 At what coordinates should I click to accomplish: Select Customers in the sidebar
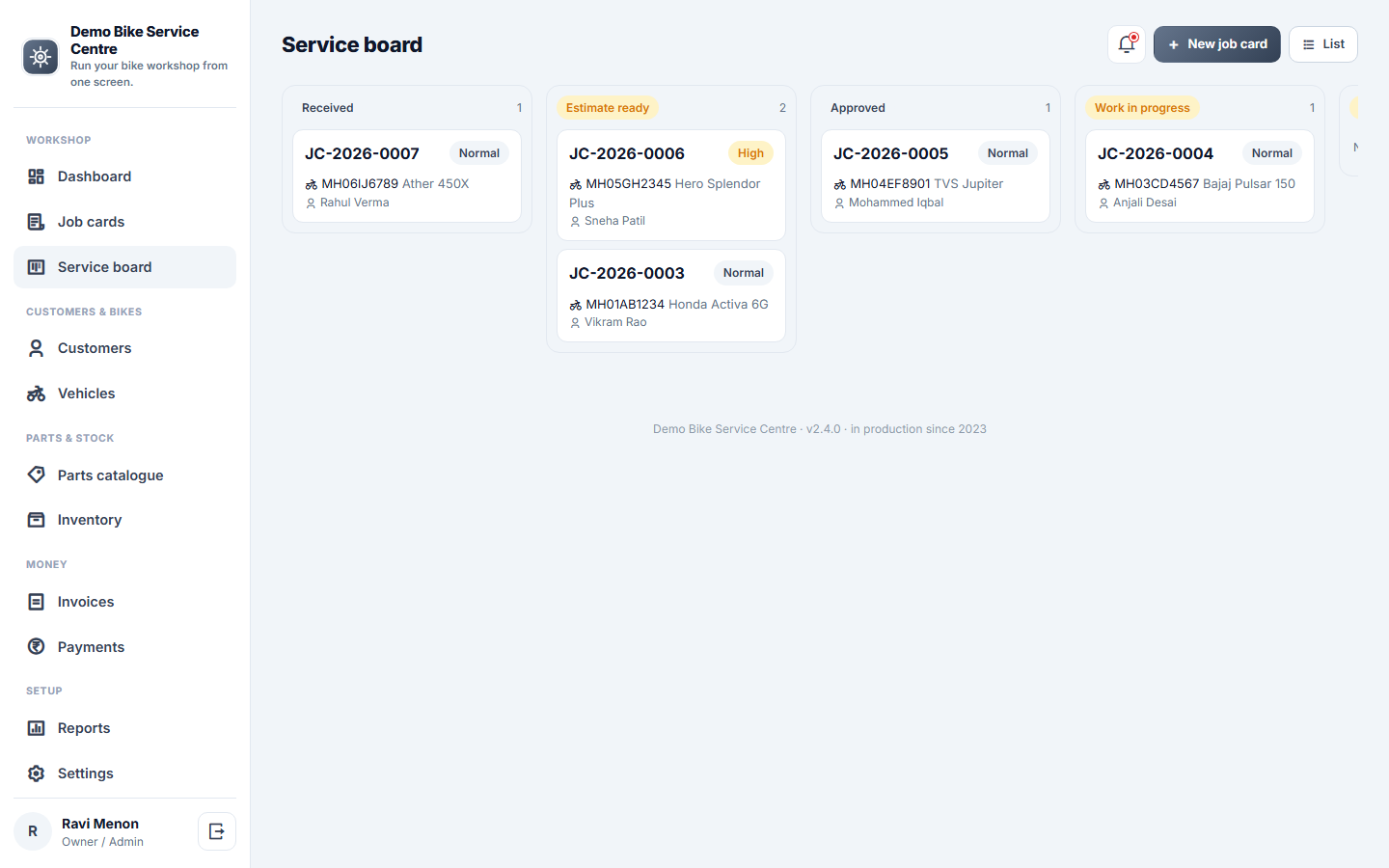pos(124,348)
